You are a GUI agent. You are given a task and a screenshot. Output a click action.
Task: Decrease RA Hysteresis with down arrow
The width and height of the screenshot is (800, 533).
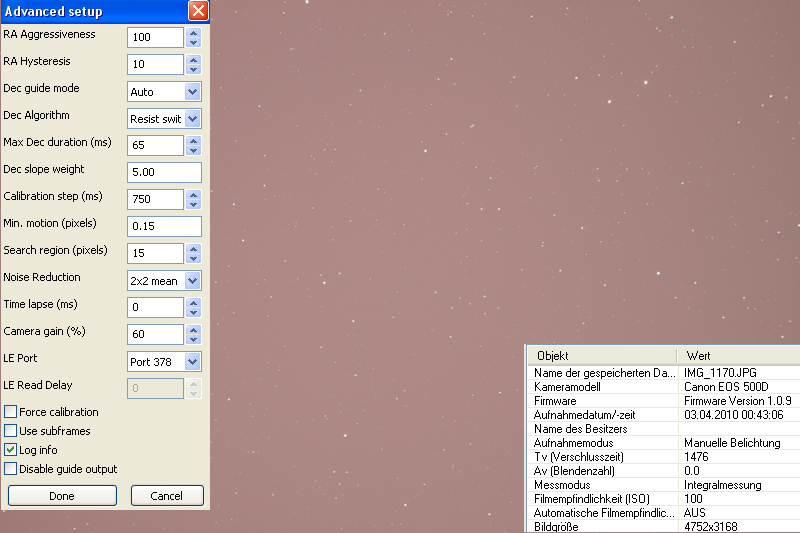click(x=194, y=69)
